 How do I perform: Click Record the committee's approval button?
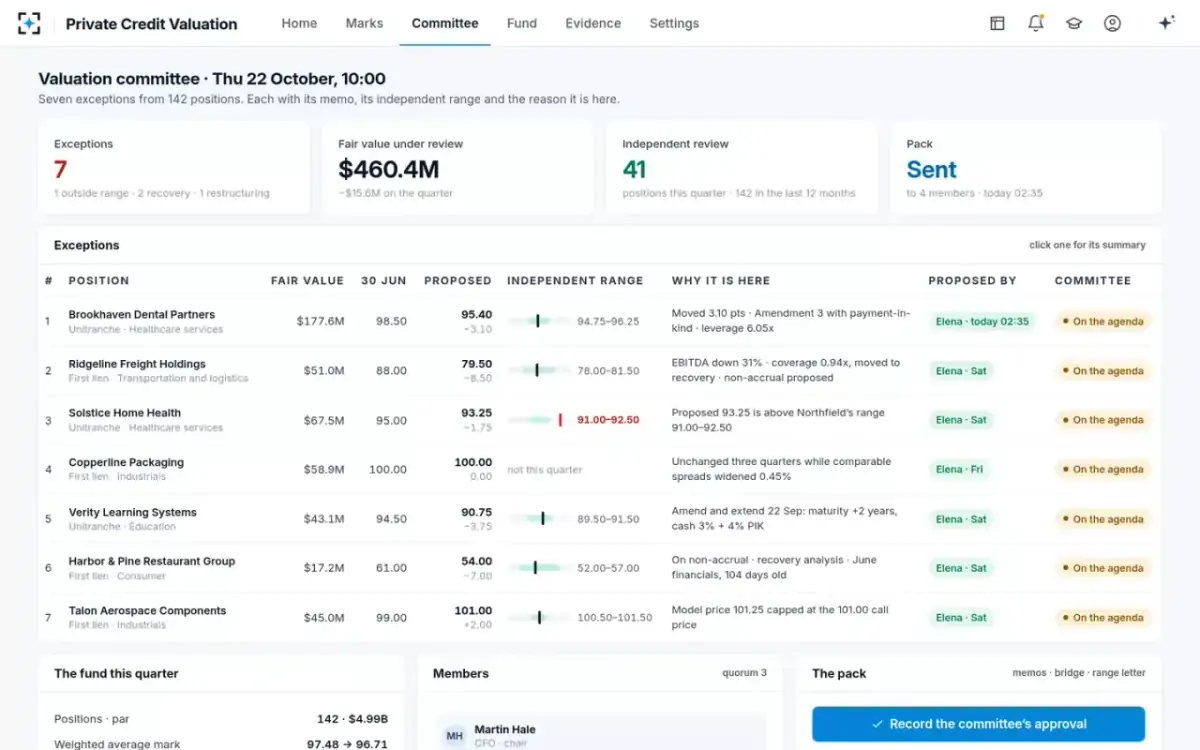coord(978,724)
